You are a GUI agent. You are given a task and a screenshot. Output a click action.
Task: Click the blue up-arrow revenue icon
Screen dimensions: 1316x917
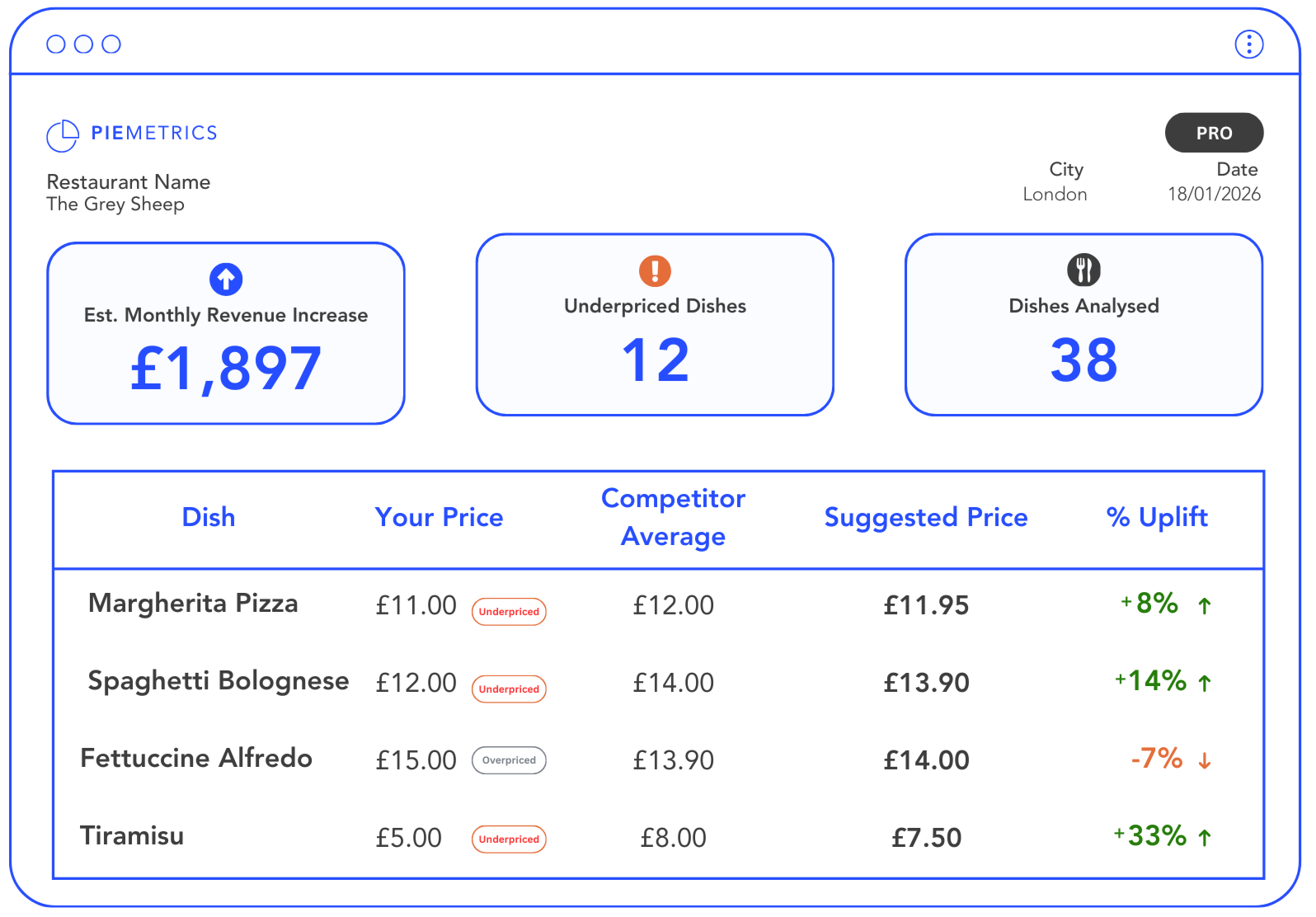(x=226, y=280)
